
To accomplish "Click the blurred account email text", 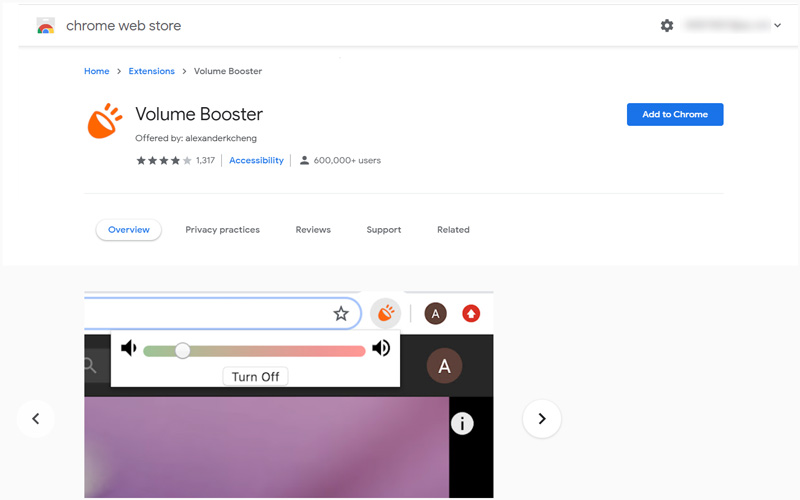I will pyautogui.click(x=727, y=25).
